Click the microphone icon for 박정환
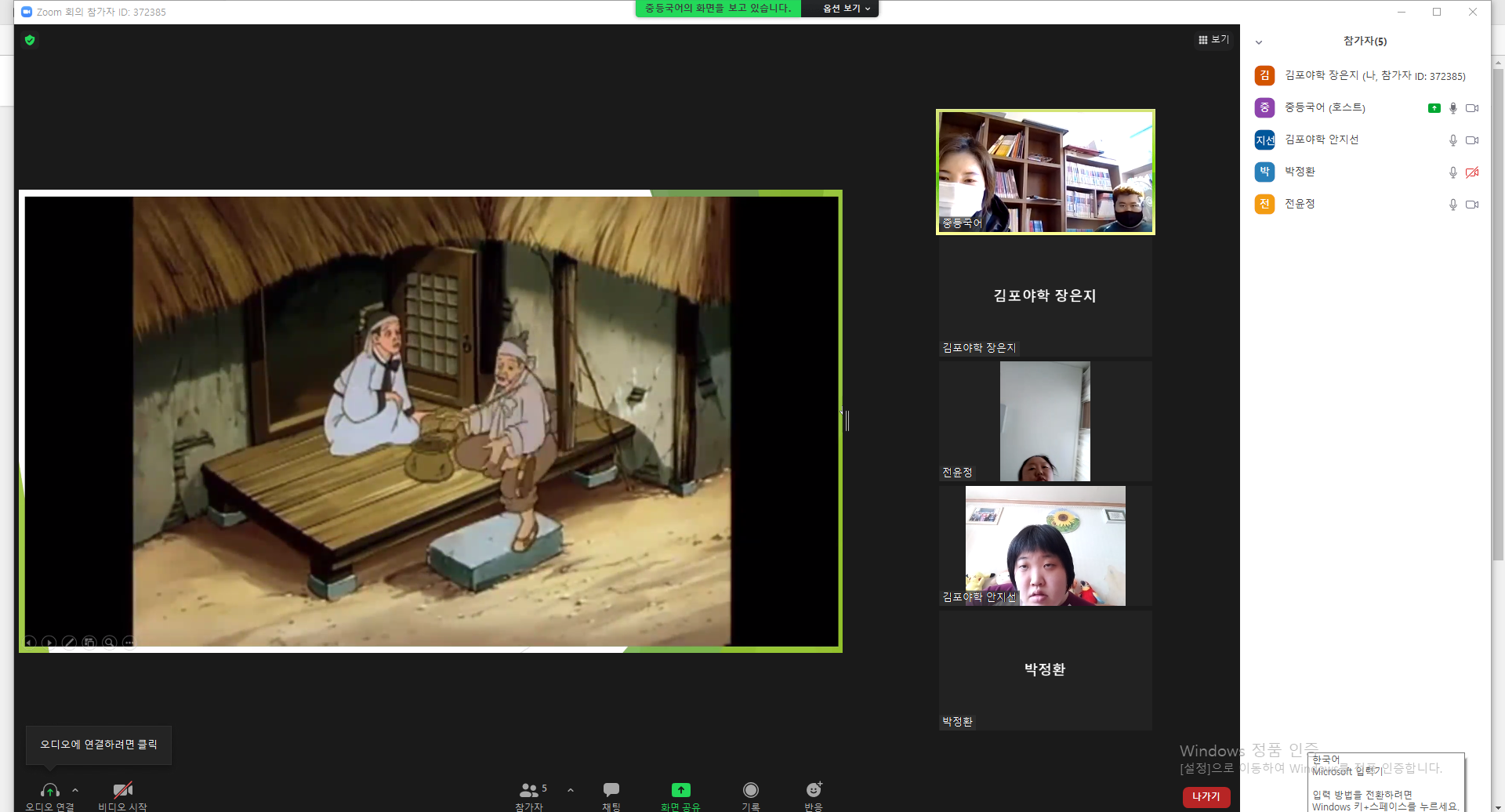 pos(1452,172)
